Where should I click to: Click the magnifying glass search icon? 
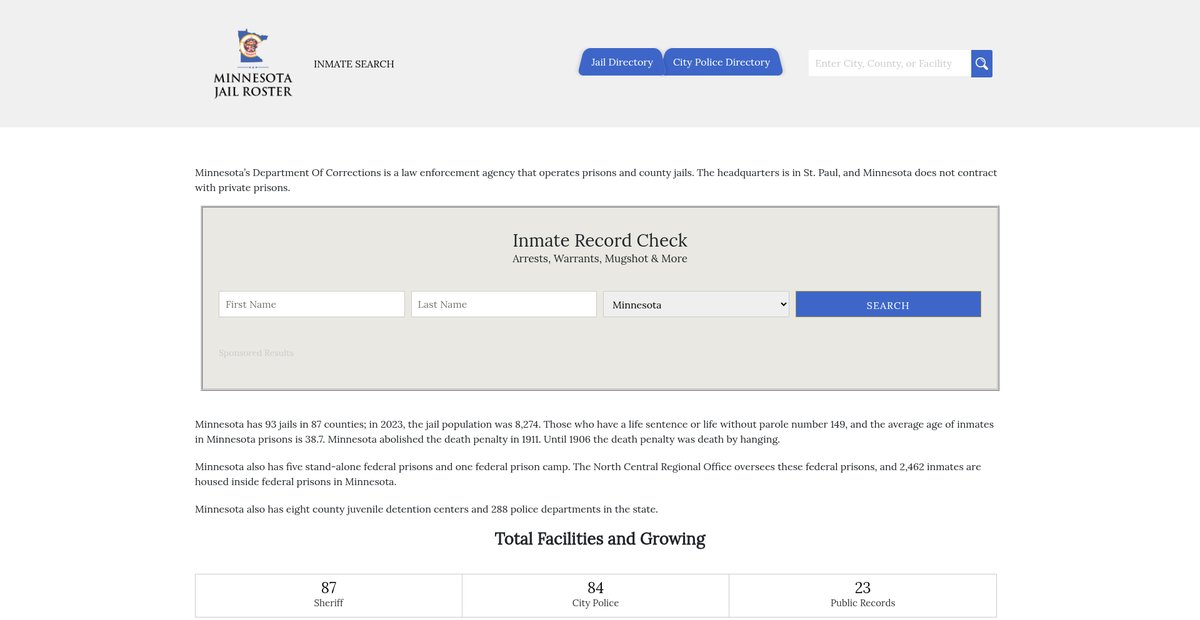point(981,64)
